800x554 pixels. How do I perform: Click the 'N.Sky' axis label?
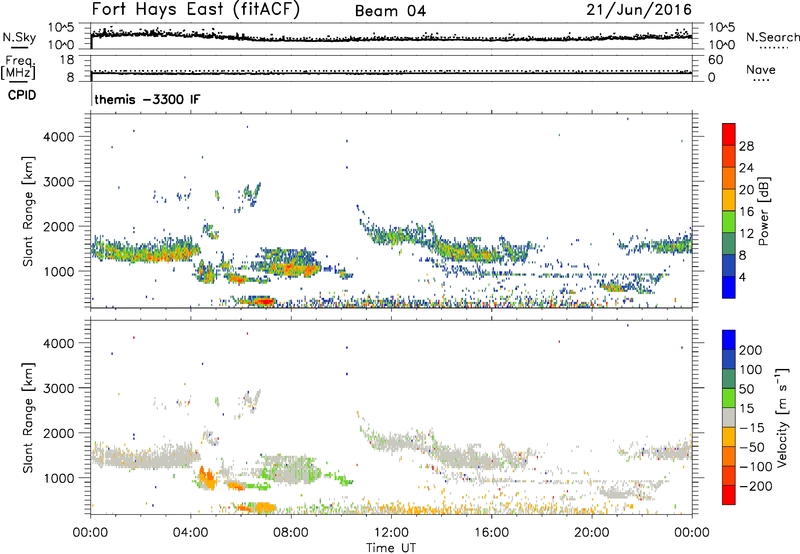coord(19,37)
